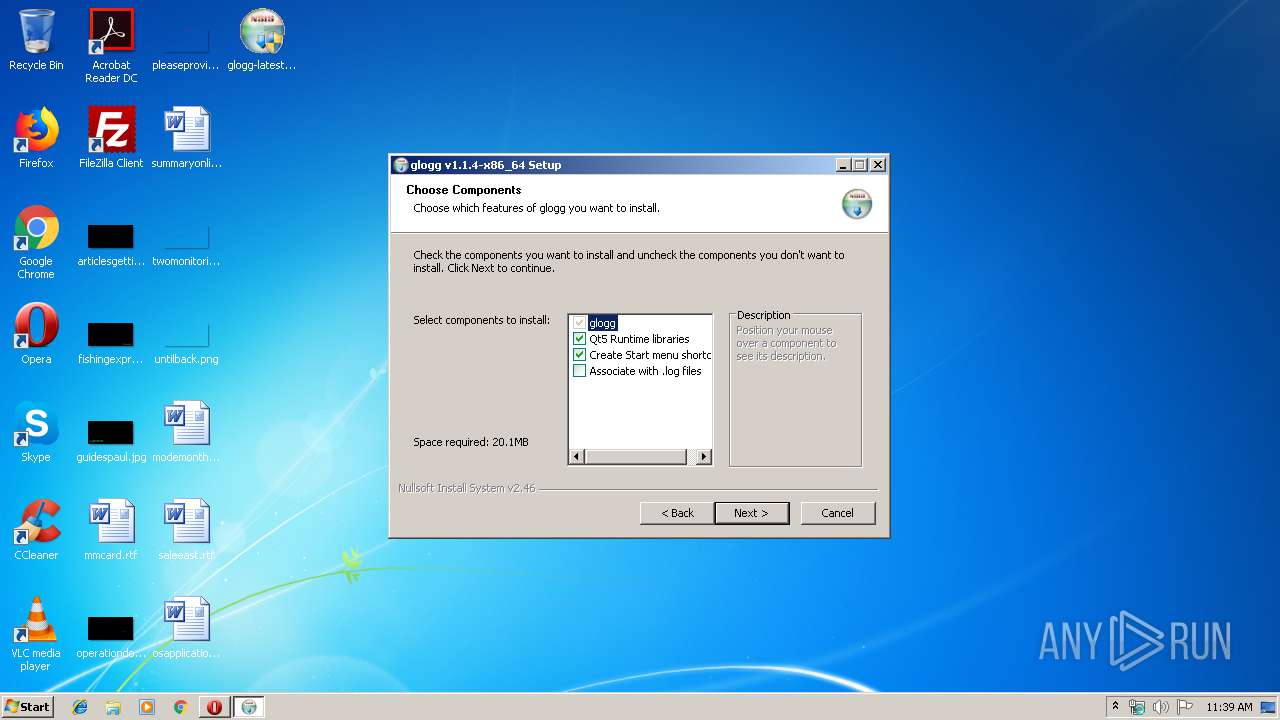Toggle the disabled glogg component checkbox

pos(579,323)
